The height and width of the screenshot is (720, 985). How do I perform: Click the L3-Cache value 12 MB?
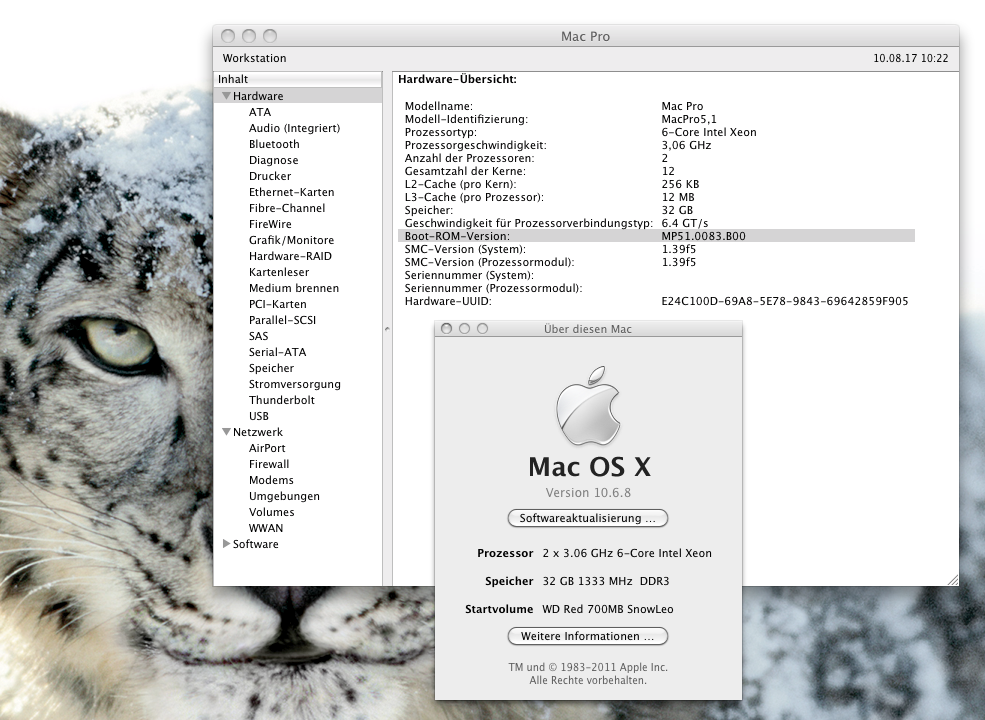678,197
